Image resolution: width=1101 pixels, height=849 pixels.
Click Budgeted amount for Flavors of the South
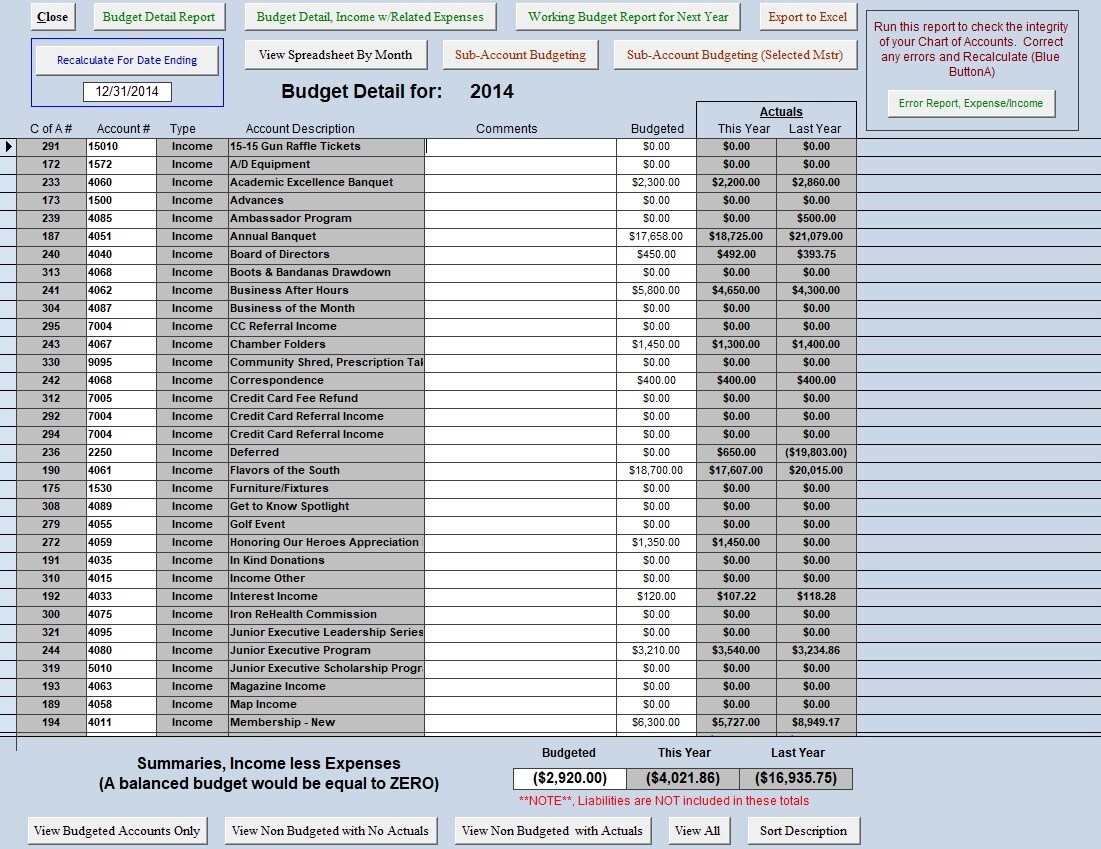tap(657, 470)
